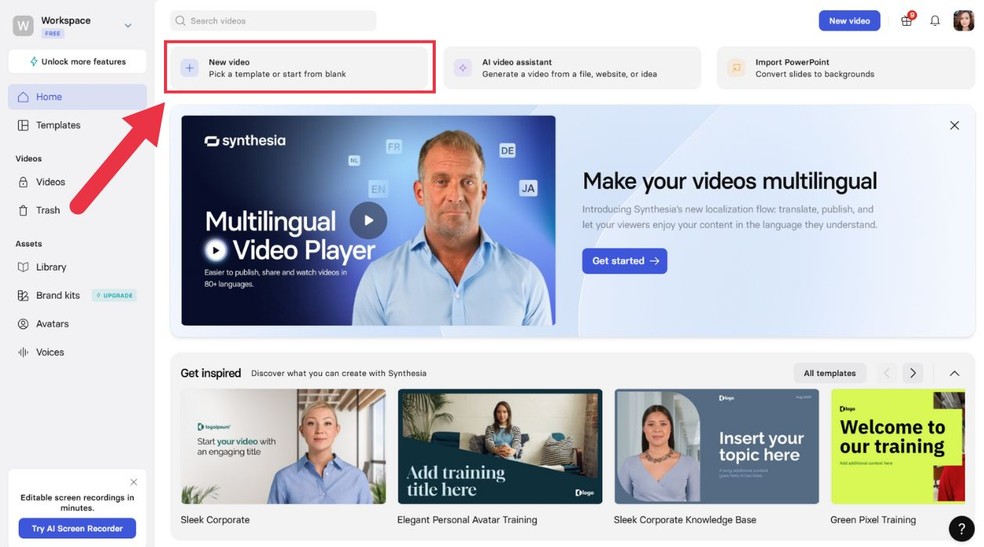The image size is (984, 547).
Task: Click the Voices waveform icon
Action: [23, 352]
